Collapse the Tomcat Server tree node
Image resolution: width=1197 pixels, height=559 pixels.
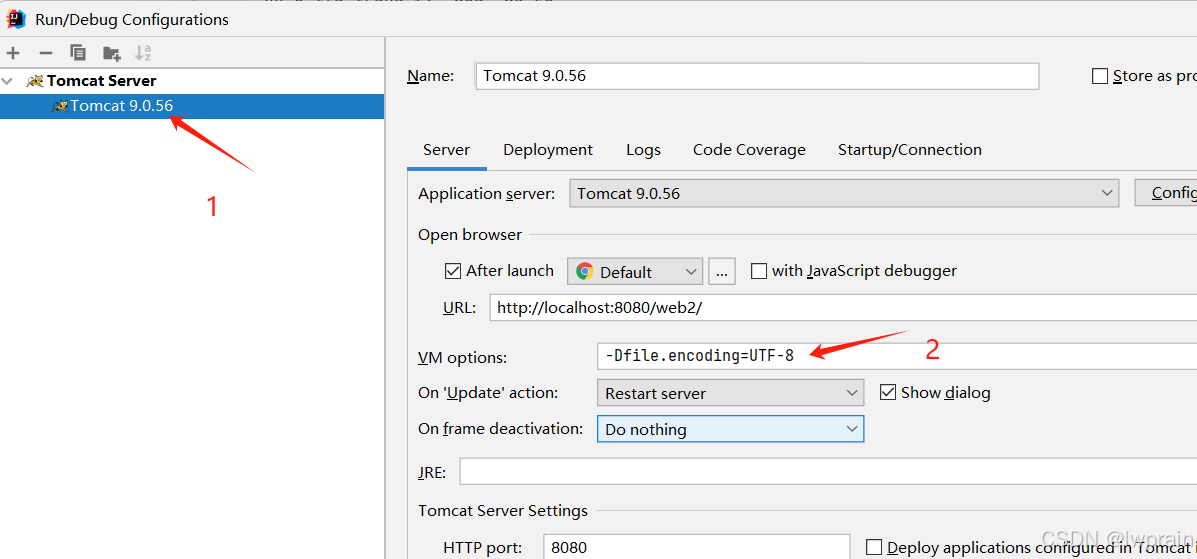pyautogui.click(x=7, y=80)
